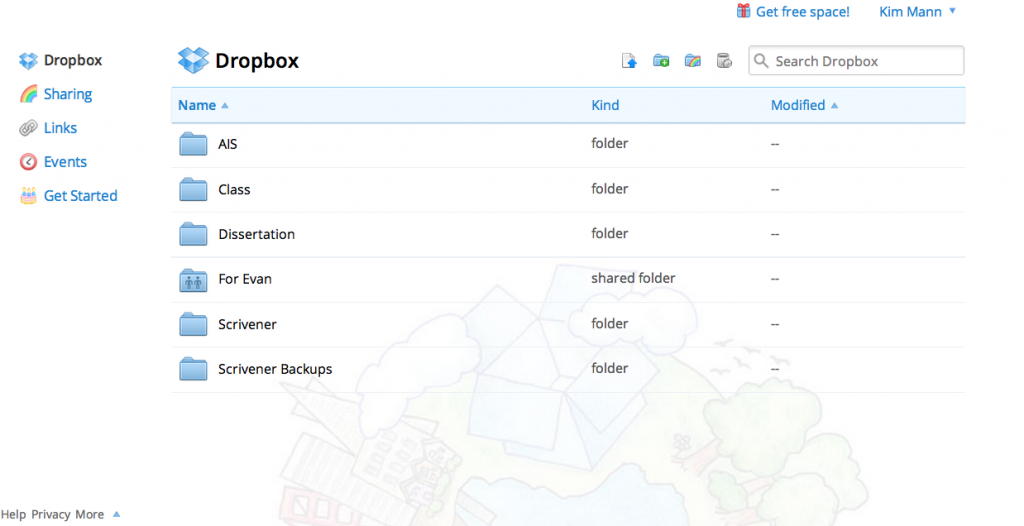
Task: Open the Help link in footer
Action: (x=13, y=514)
